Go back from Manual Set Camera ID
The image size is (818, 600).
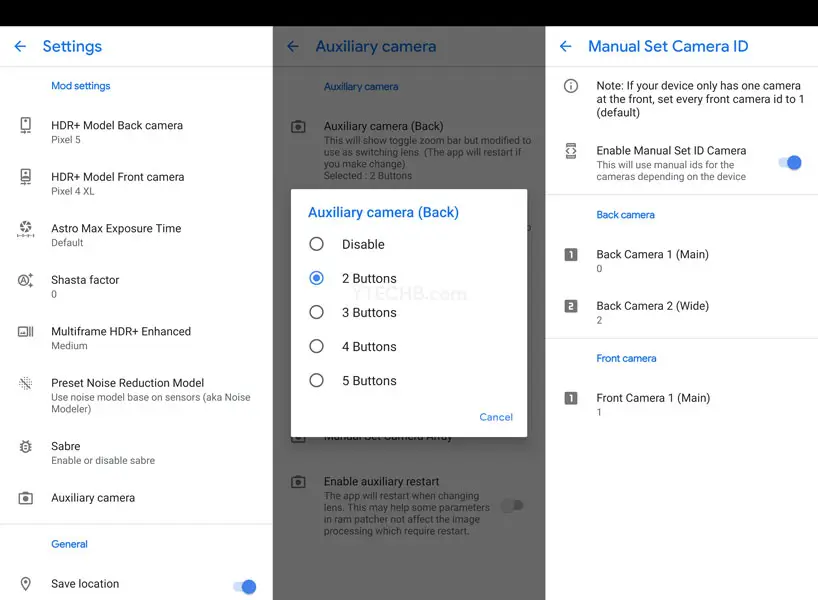566,47
